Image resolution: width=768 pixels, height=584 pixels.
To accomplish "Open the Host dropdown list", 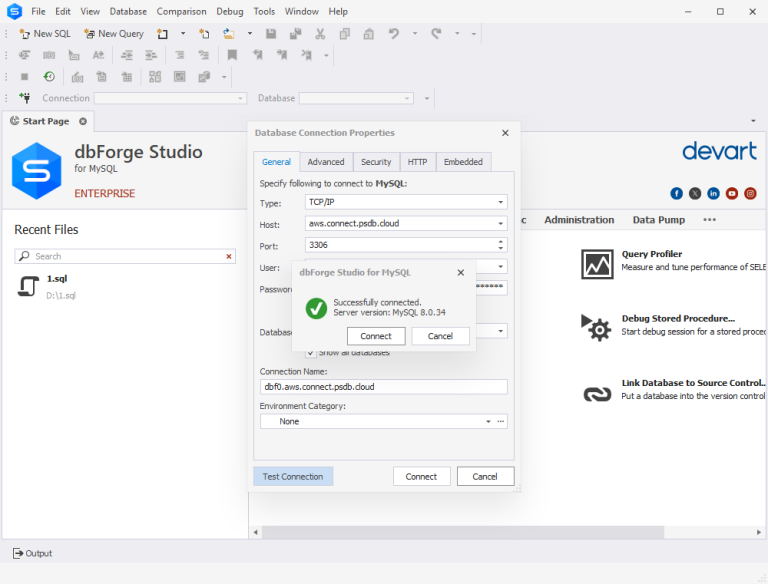I will tap(501, 224).
